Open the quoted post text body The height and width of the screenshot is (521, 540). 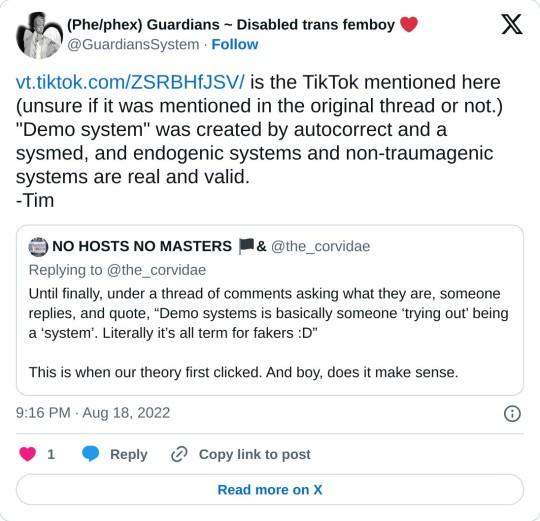268,333
